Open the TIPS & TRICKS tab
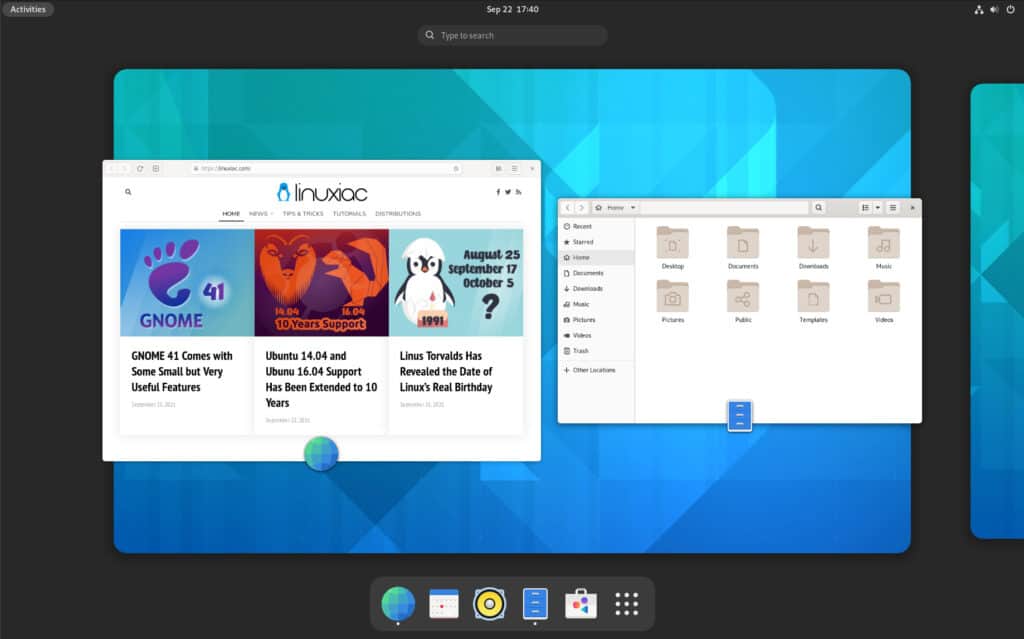Image resolution: width=1024 pixels, height=639 pixels. tap(303, 214)
